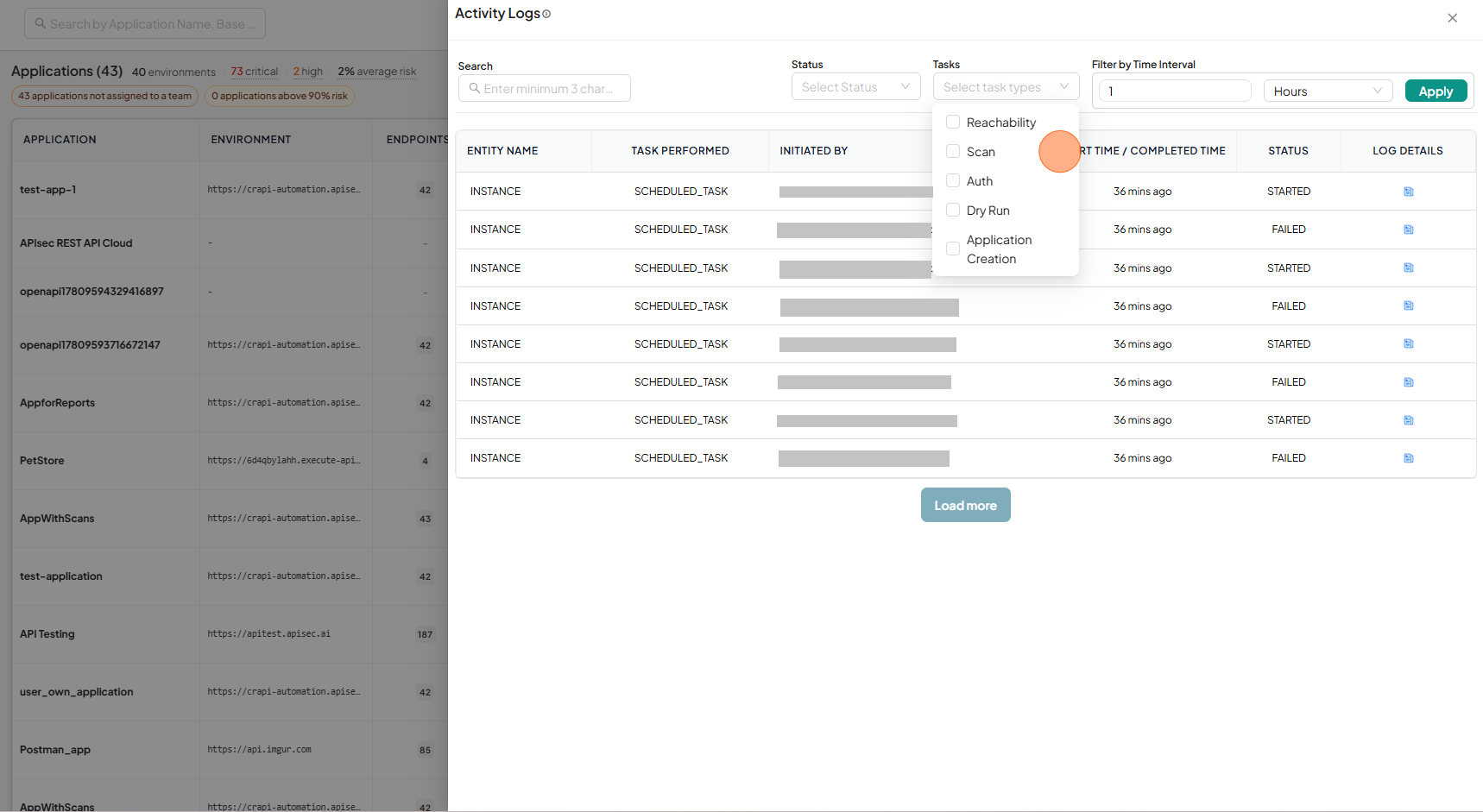Click the Apply filter button

point(1436,91)
